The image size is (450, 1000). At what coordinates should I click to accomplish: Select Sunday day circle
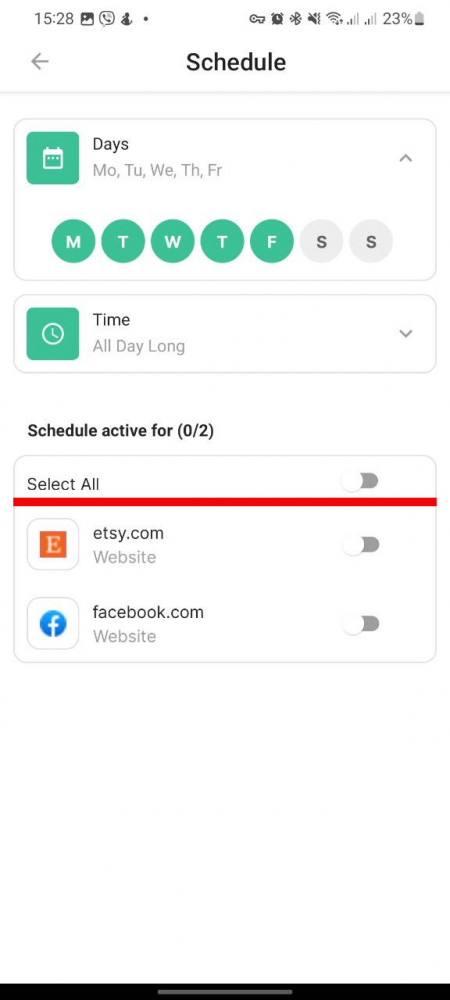point(371,241)
